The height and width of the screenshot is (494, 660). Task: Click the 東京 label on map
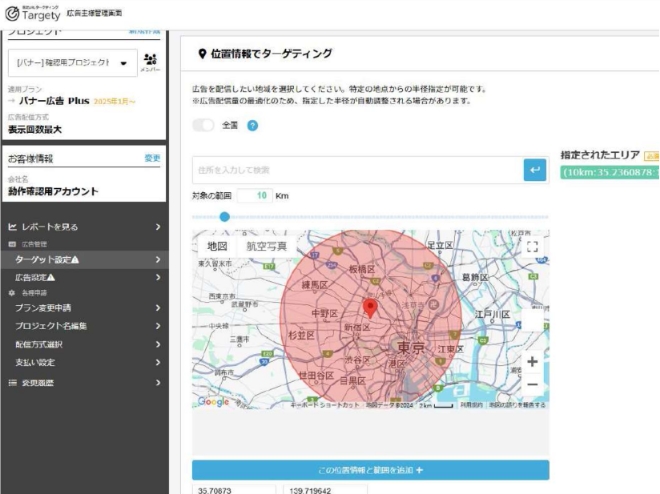[411, 348]
